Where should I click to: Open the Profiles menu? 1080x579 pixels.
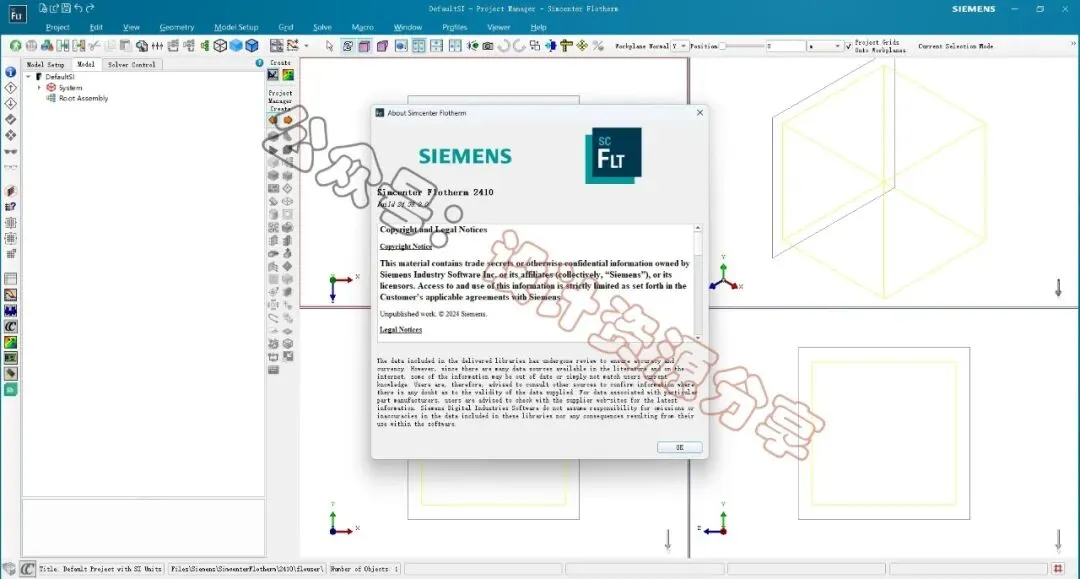tap(455, 28)
